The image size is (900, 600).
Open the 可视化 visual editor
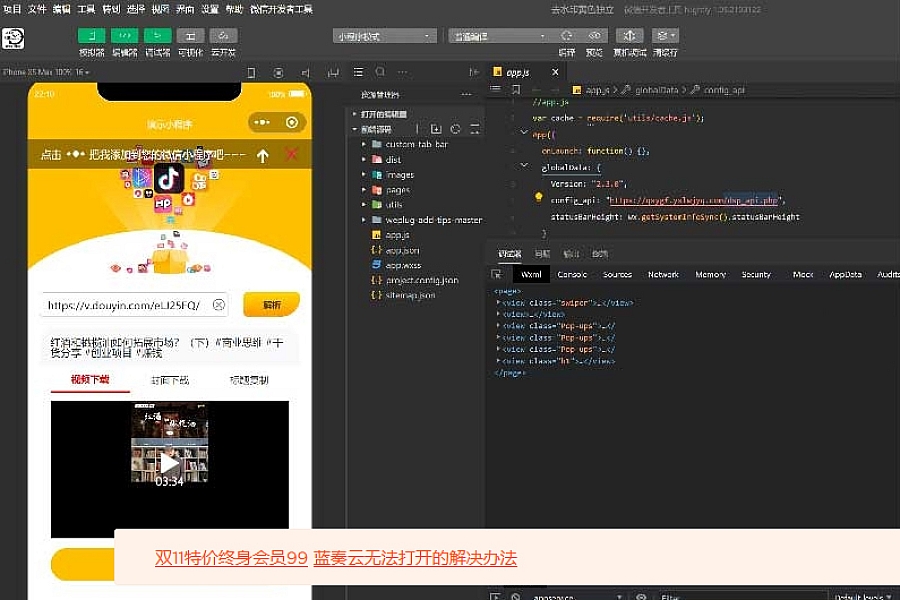pos(191,36)
